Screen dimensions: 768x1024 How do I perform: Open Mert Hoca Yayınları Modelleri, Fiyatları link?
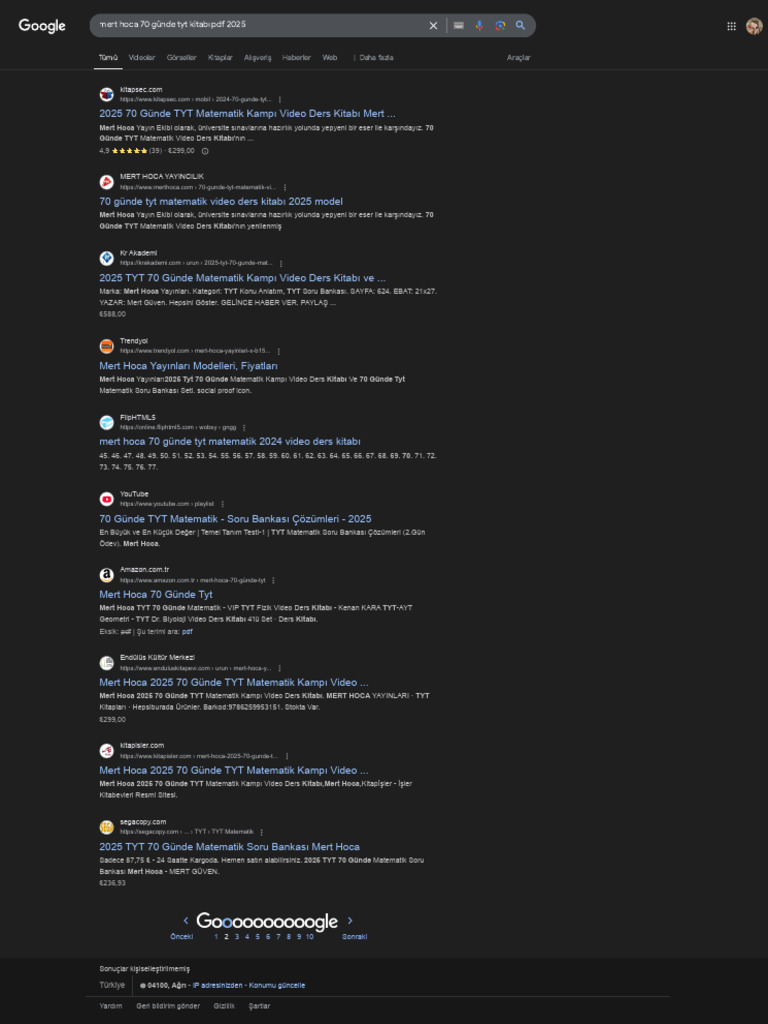point(189,366)
